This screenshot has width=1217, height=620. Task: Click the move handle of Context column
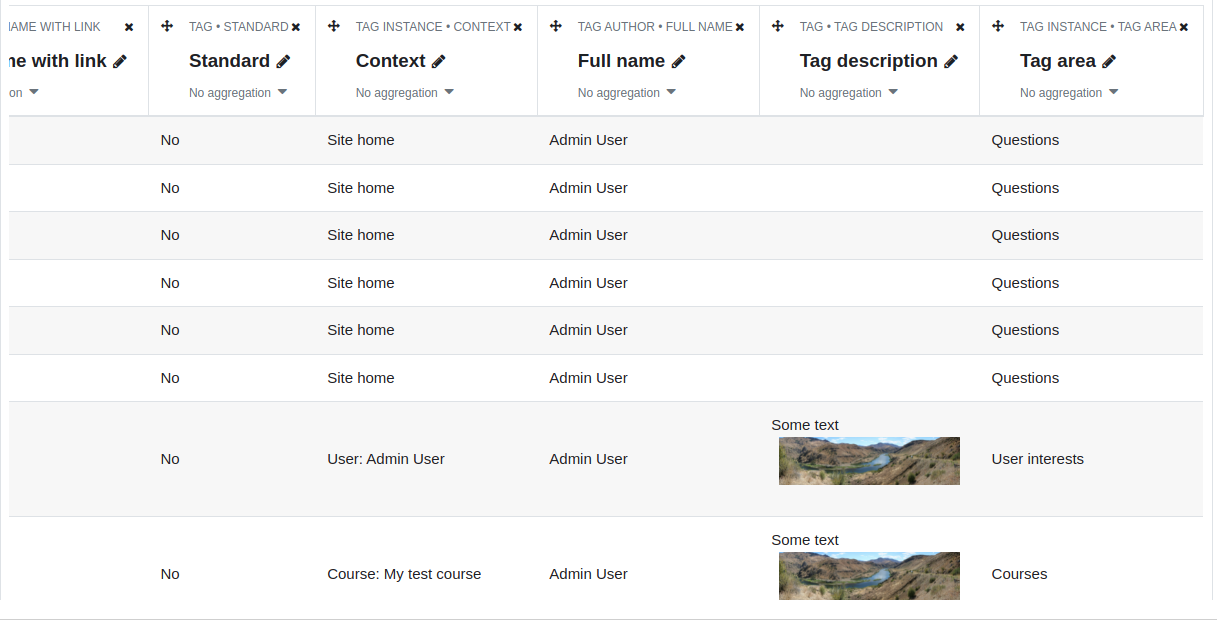point(334,26)
